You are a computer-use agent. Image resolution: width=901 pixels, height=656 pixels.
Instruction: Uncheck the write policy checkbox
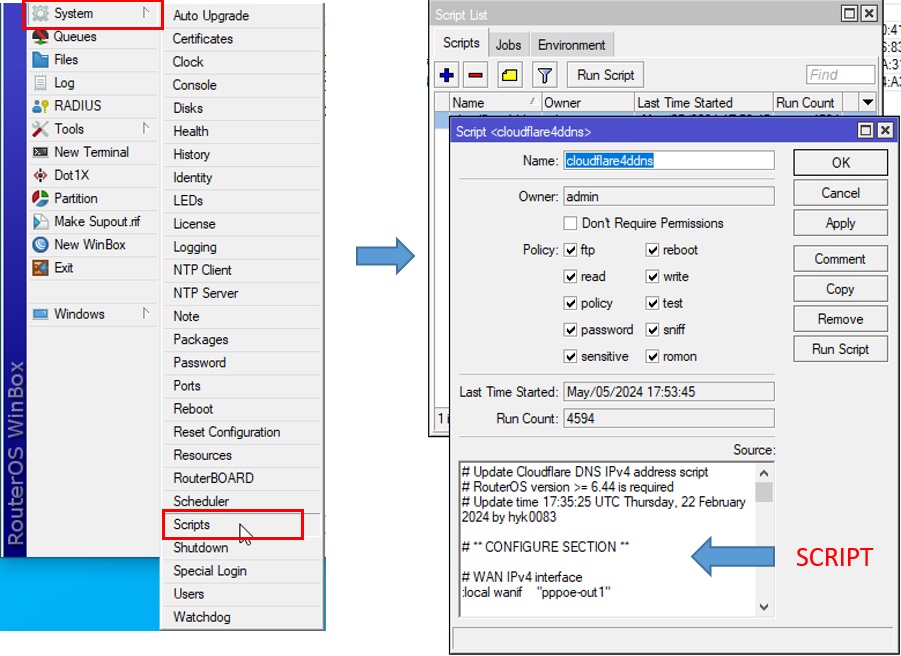coord(652,276)
